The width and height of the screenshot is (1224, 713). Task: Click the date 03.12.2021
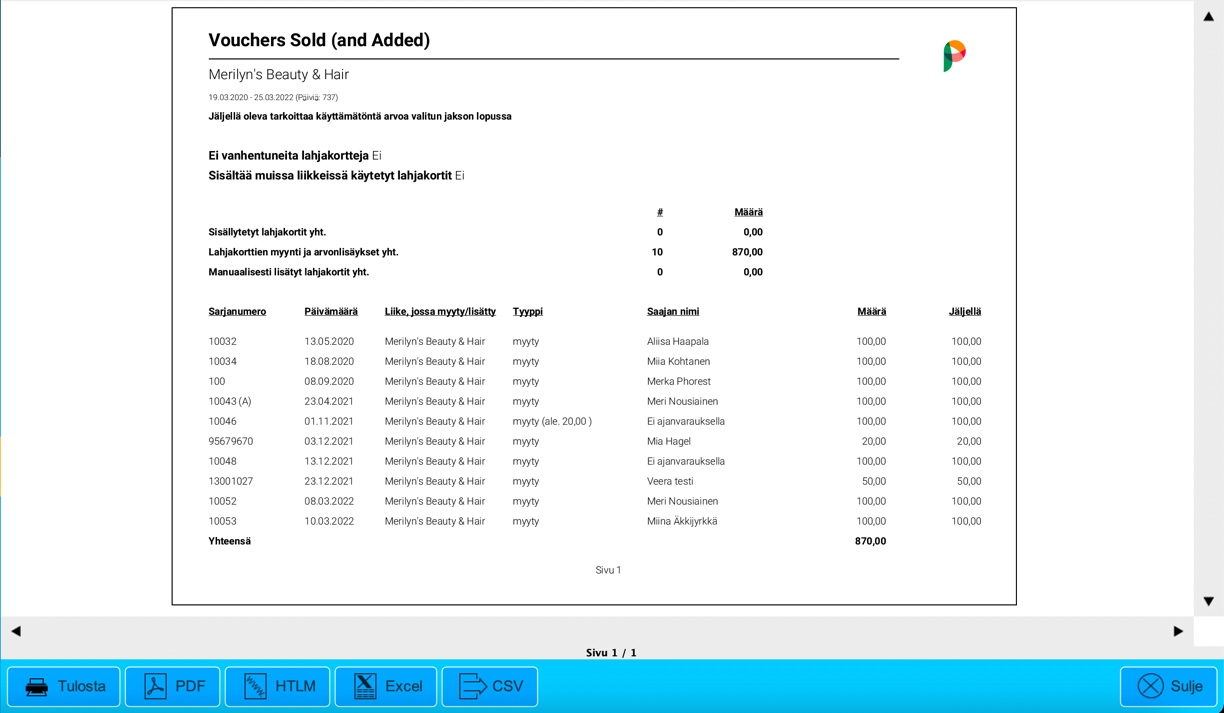[329, 442]
